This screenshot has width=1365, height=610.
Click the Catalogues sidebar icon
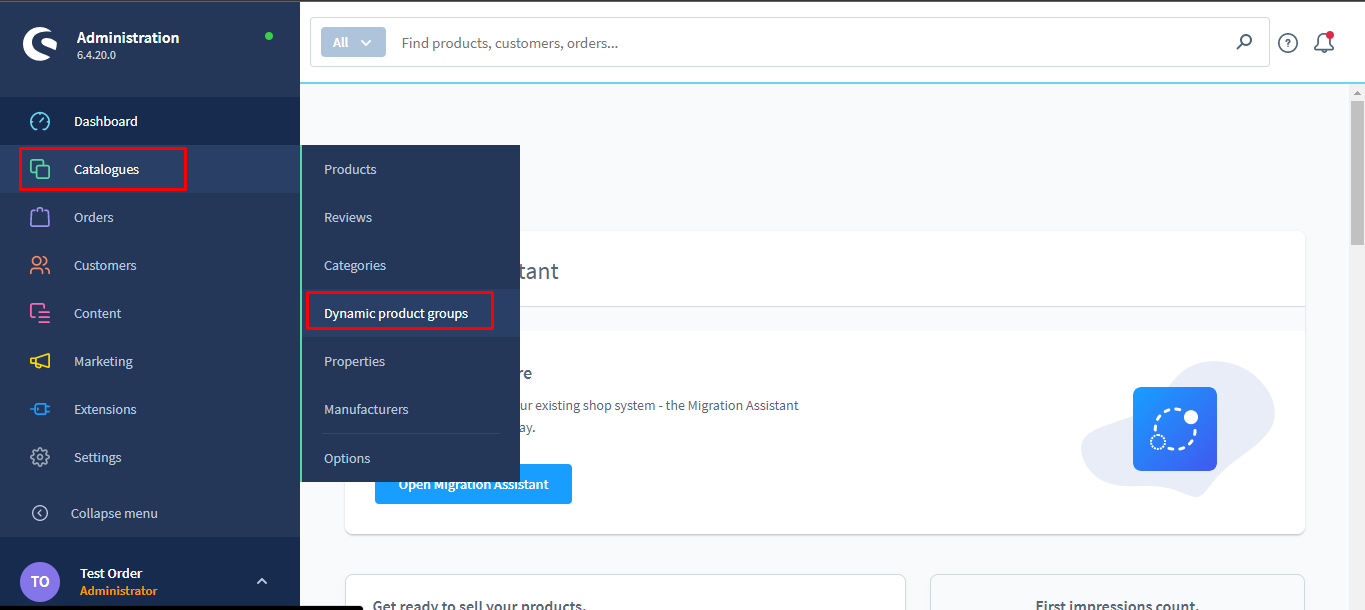click(39, 168)
